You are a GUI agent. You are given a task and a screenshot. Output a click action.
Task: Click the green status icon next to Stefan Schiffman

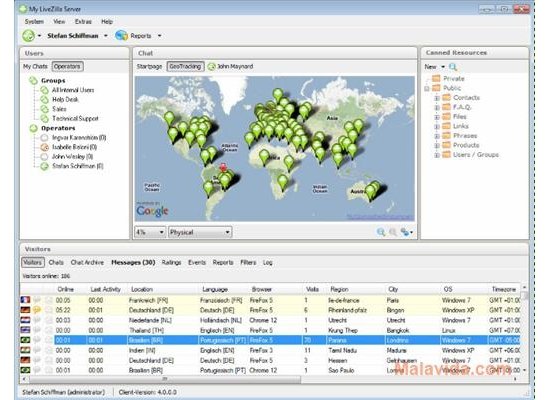click(28, 35)
